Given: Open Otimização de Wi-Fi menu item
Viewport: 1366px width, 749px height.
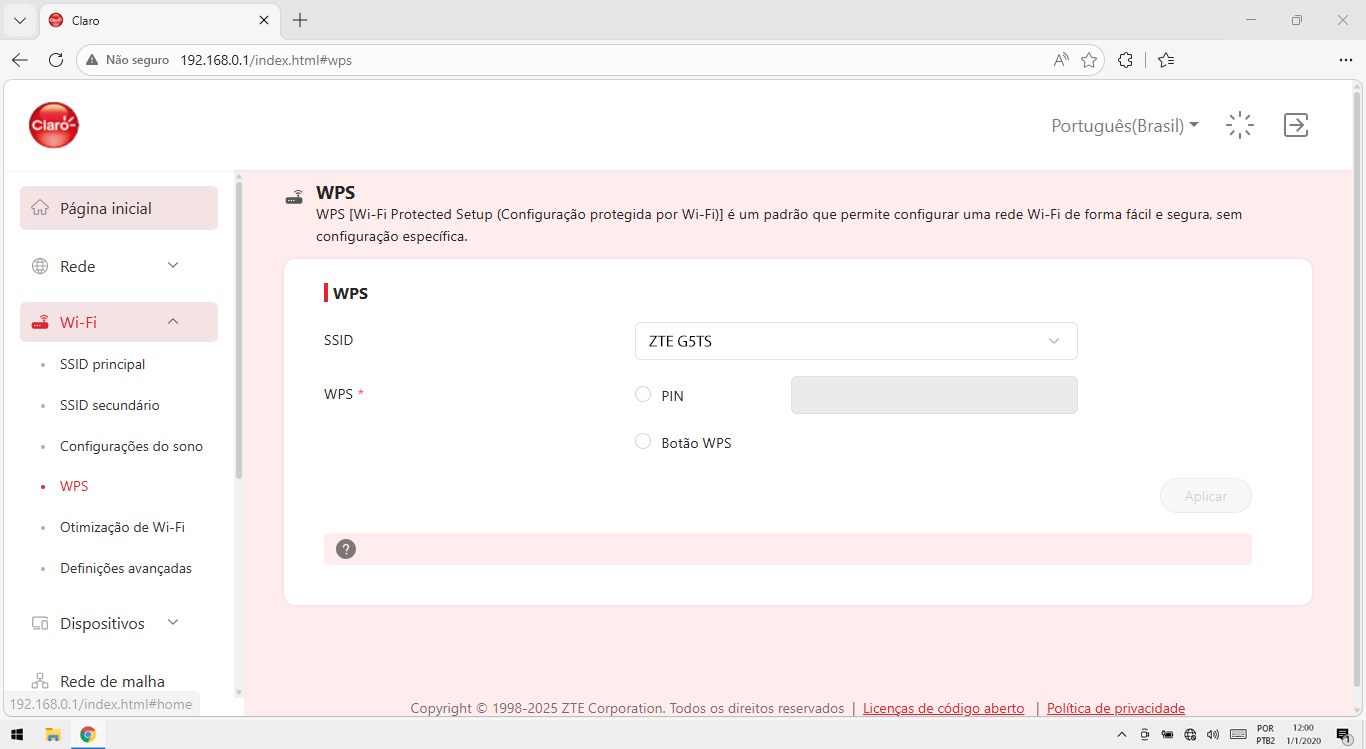Looking at the screenshot, I should pos(122,527).
